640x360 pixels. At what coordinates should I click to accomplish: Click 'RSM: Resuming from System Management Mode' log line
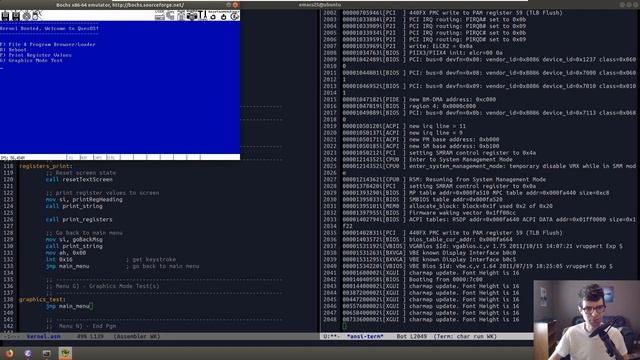point(444,180)
